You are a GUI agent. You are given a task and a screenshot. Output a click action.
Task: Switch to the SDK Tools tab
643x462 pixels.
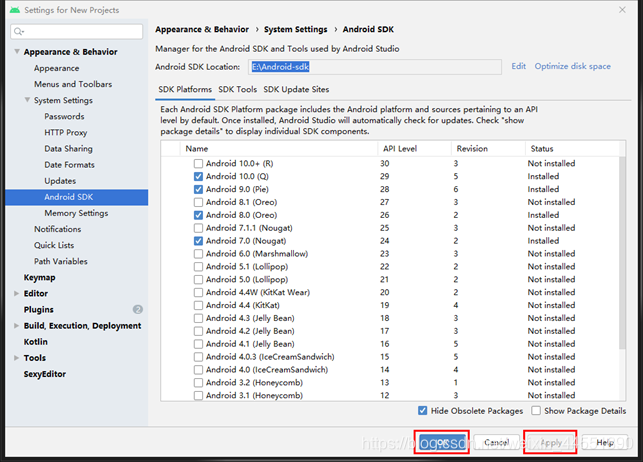(237, 89)
